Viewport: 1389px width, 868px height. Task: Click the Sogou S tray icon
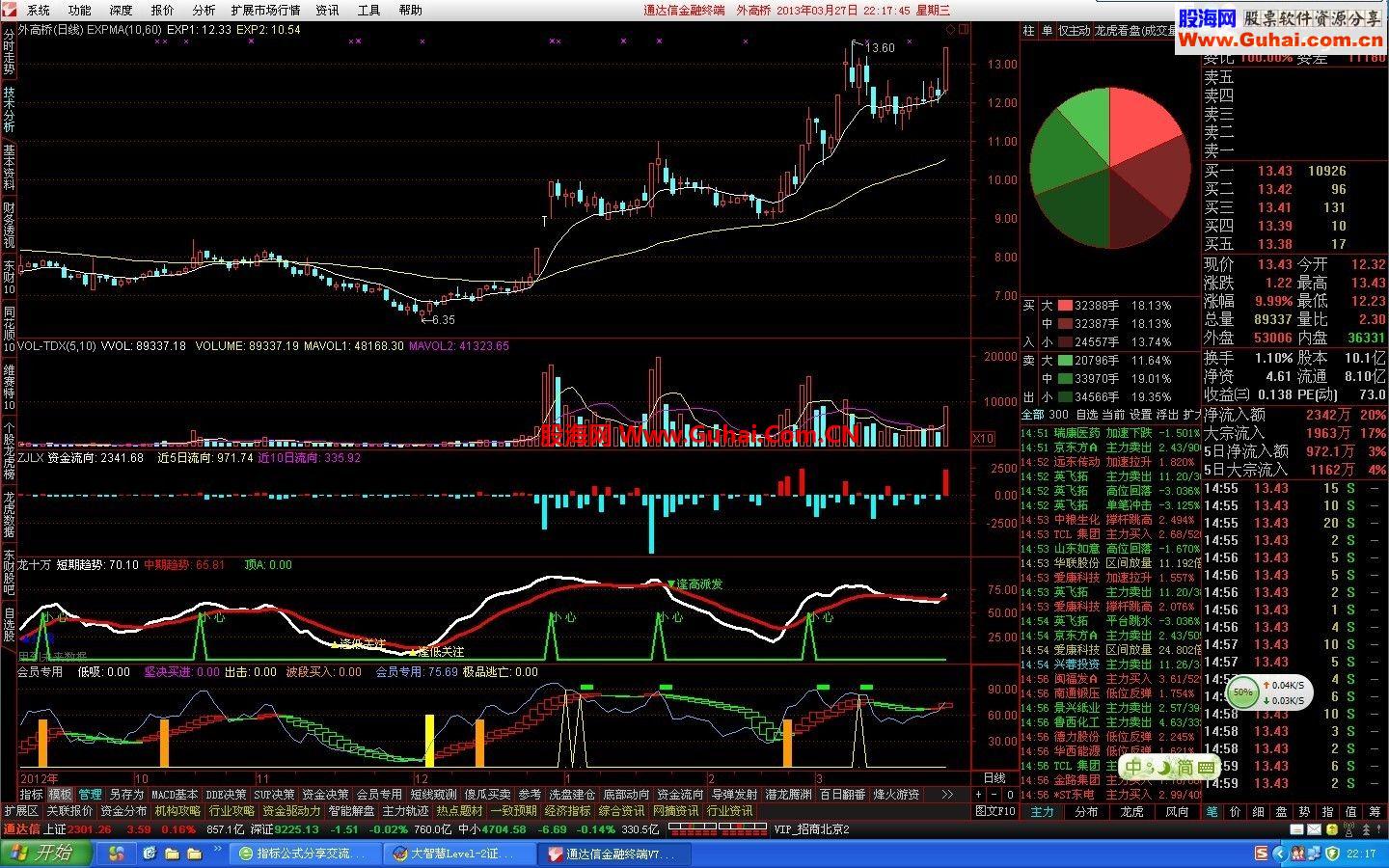pyautogui.click(x=1262, y=853)
